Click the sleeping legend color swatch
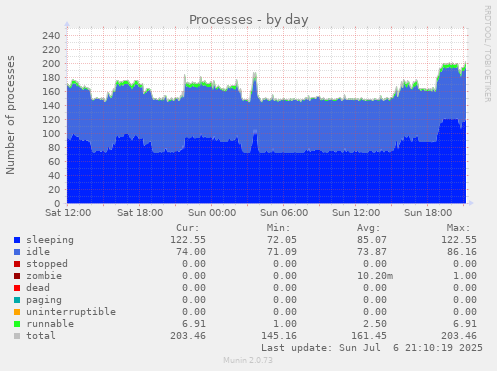 17,240
